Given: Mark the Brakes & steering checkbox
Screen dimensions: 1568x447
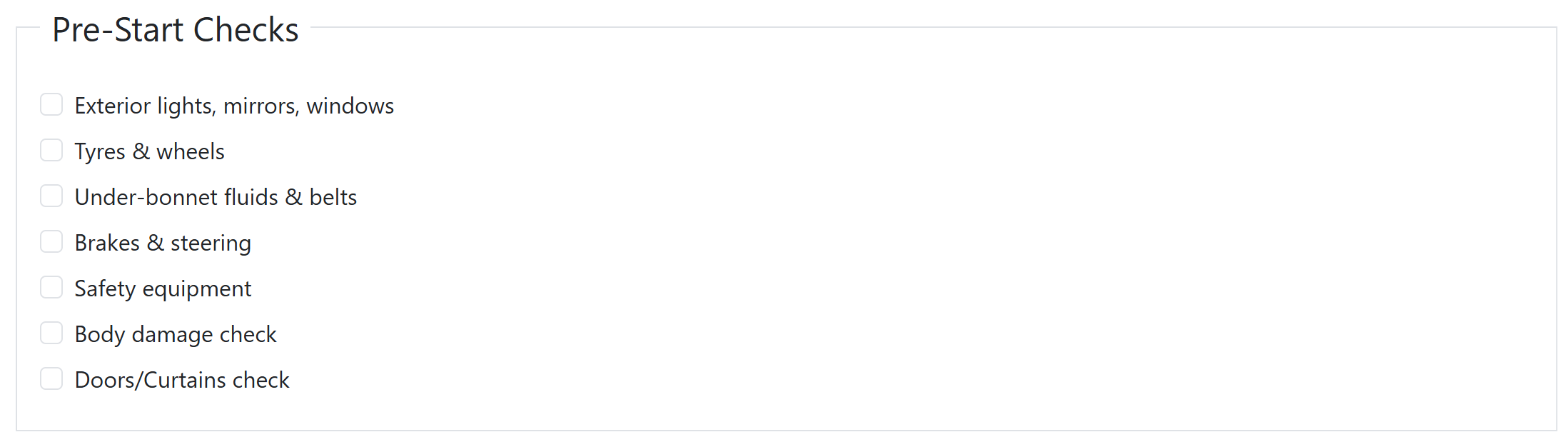Looking at the screenshot, I should pos(51,241).
